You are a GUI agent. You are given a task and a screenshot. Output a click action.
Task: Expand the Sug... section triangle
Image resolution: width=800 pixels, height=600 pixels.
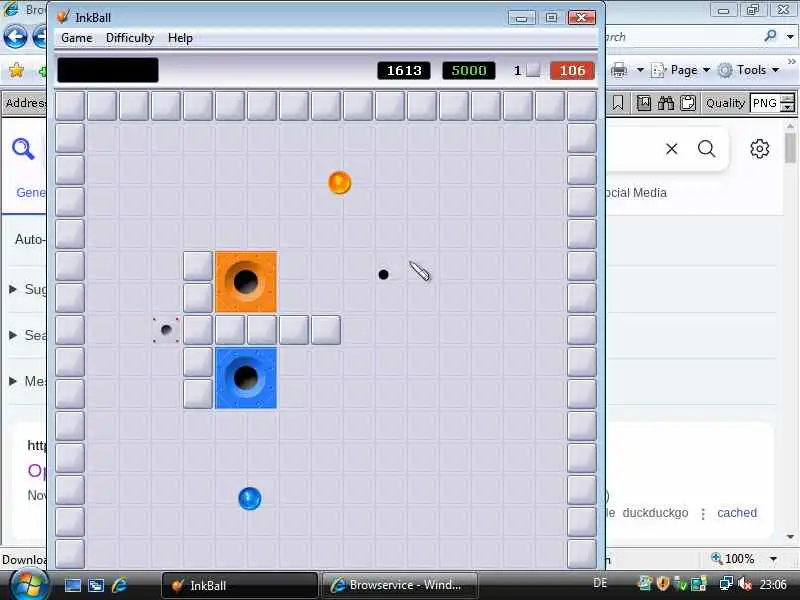(13, 289)
